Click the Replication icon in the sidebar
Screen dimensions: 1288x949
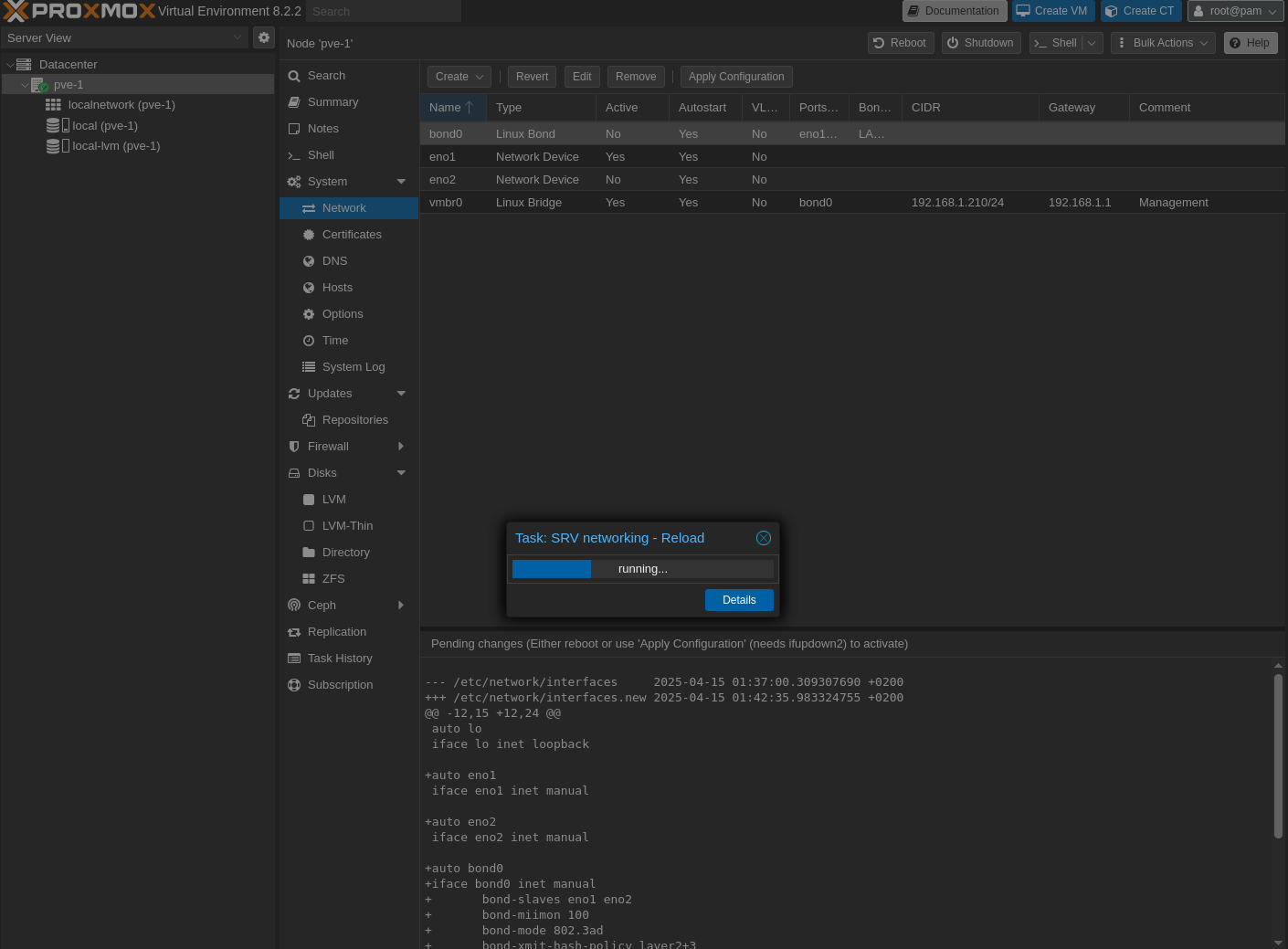(x=294, y=632)
